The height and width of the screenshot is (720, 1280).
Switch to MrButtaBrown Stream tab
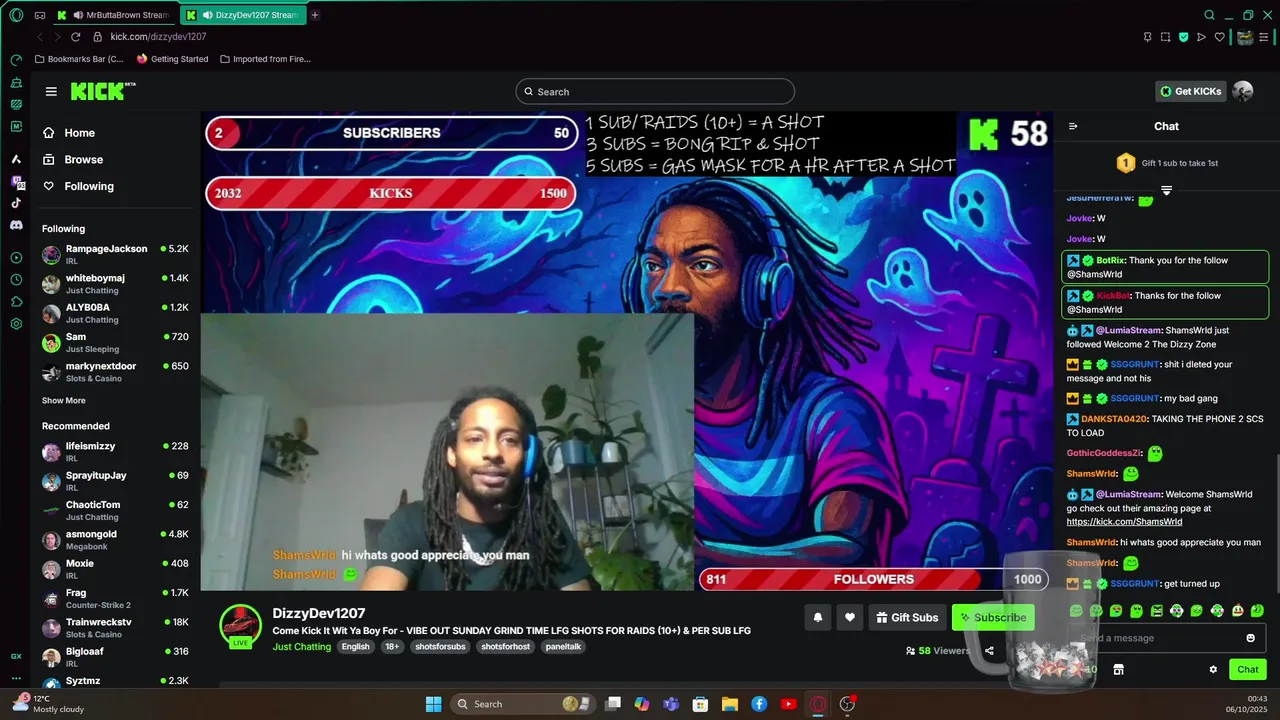[x=112, y=15]
